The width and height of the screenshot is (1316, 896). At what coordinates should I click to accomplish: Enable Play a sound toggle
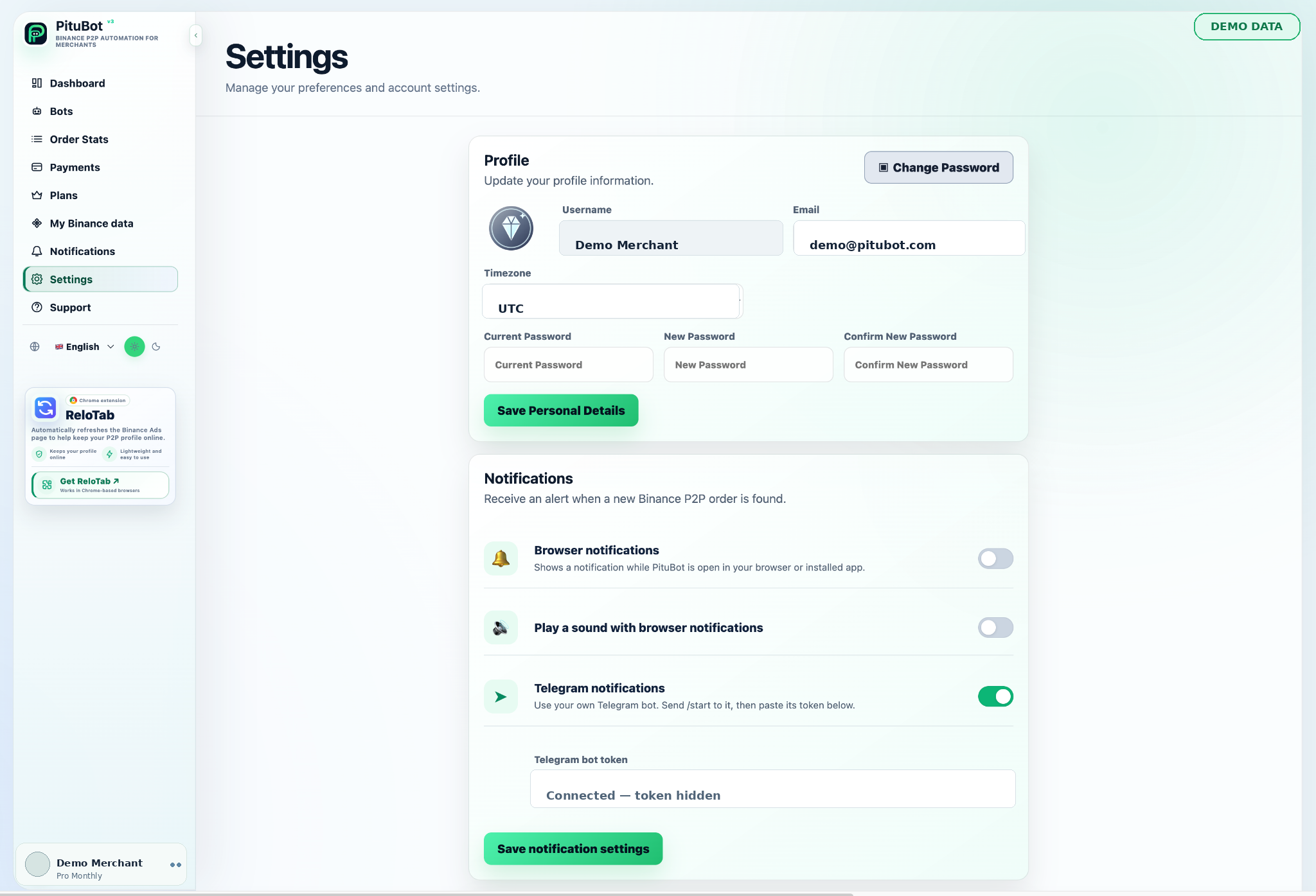coord(995,628)
